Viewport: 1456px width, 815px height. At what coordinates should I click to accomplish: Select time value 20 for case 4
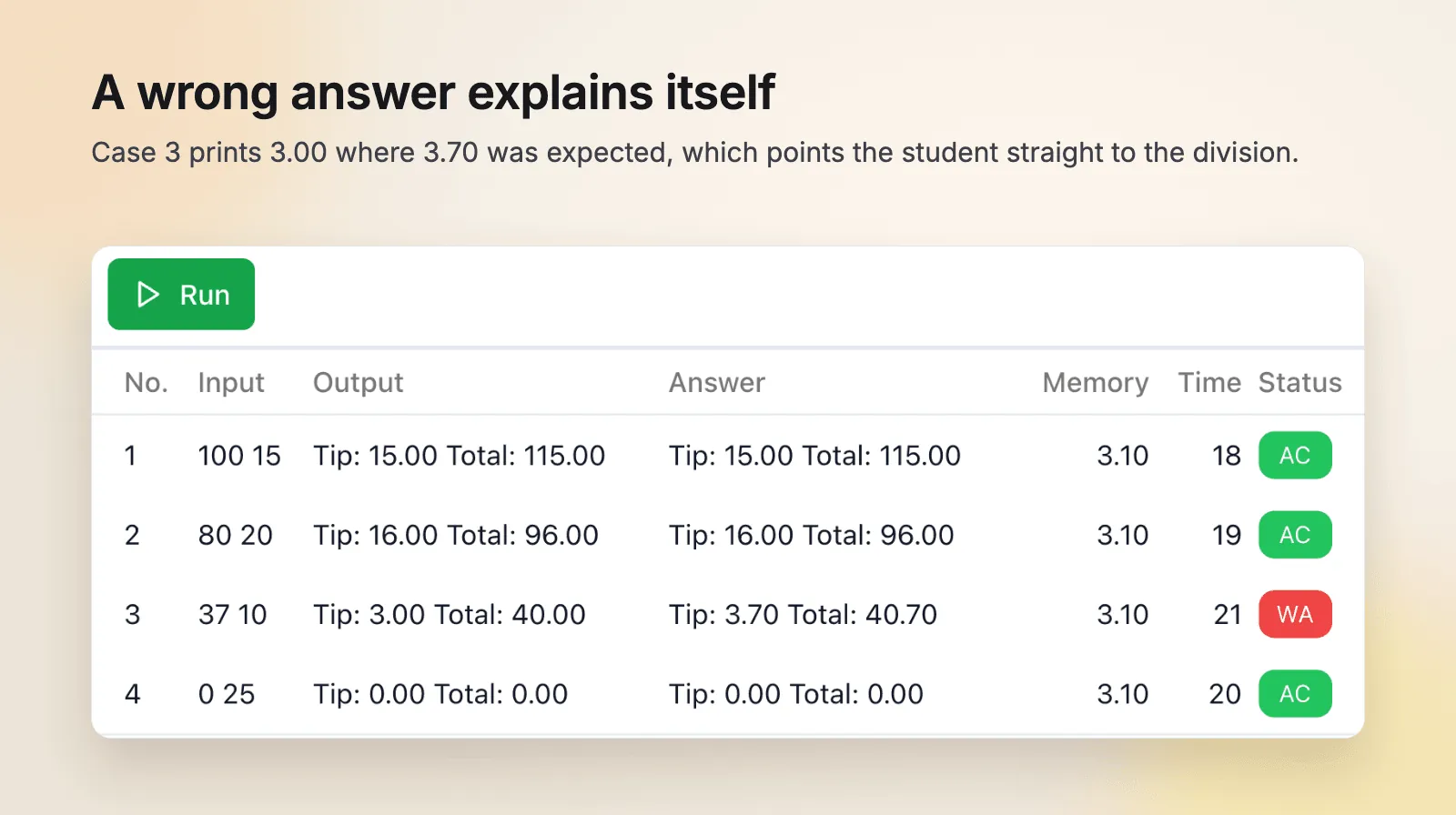click(1225, 694)
